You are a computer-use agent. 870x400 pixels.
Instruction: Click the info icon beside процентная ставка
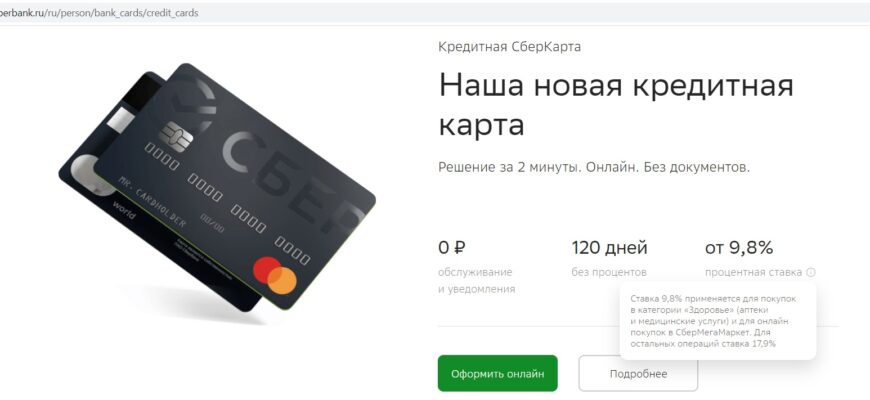(811, 273)
